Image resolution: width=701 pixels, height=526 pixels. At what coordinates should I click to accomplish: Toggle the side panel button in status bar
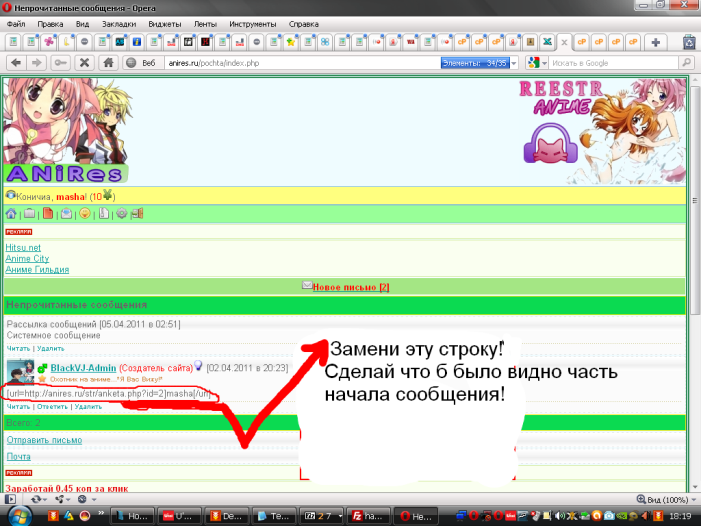(x=10, y=499)
